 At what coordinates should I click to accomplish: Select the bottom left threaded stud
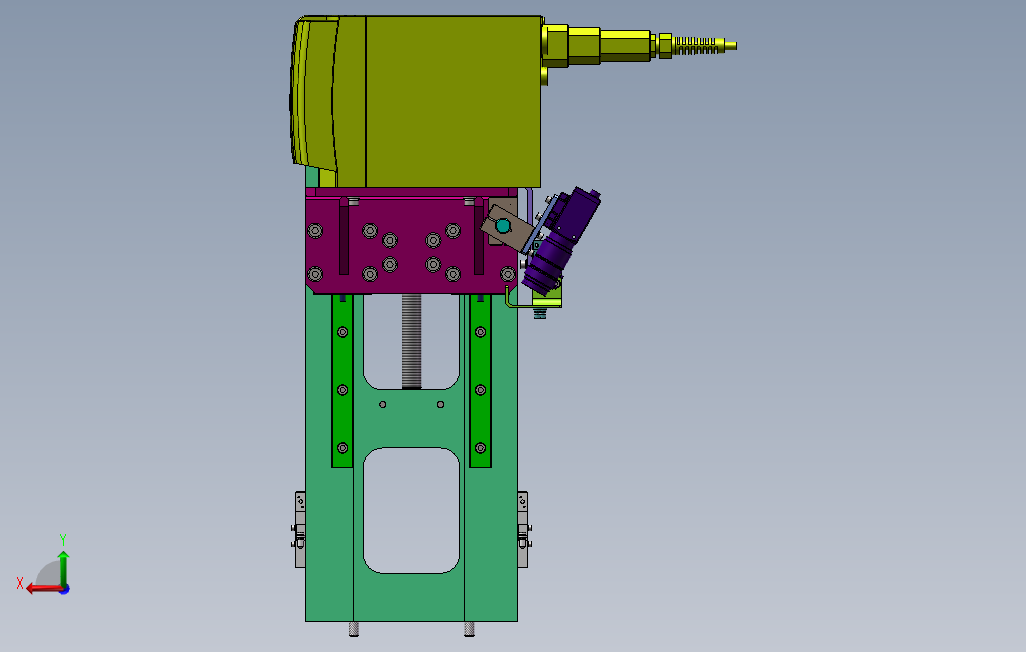click(x=354, y=629)
